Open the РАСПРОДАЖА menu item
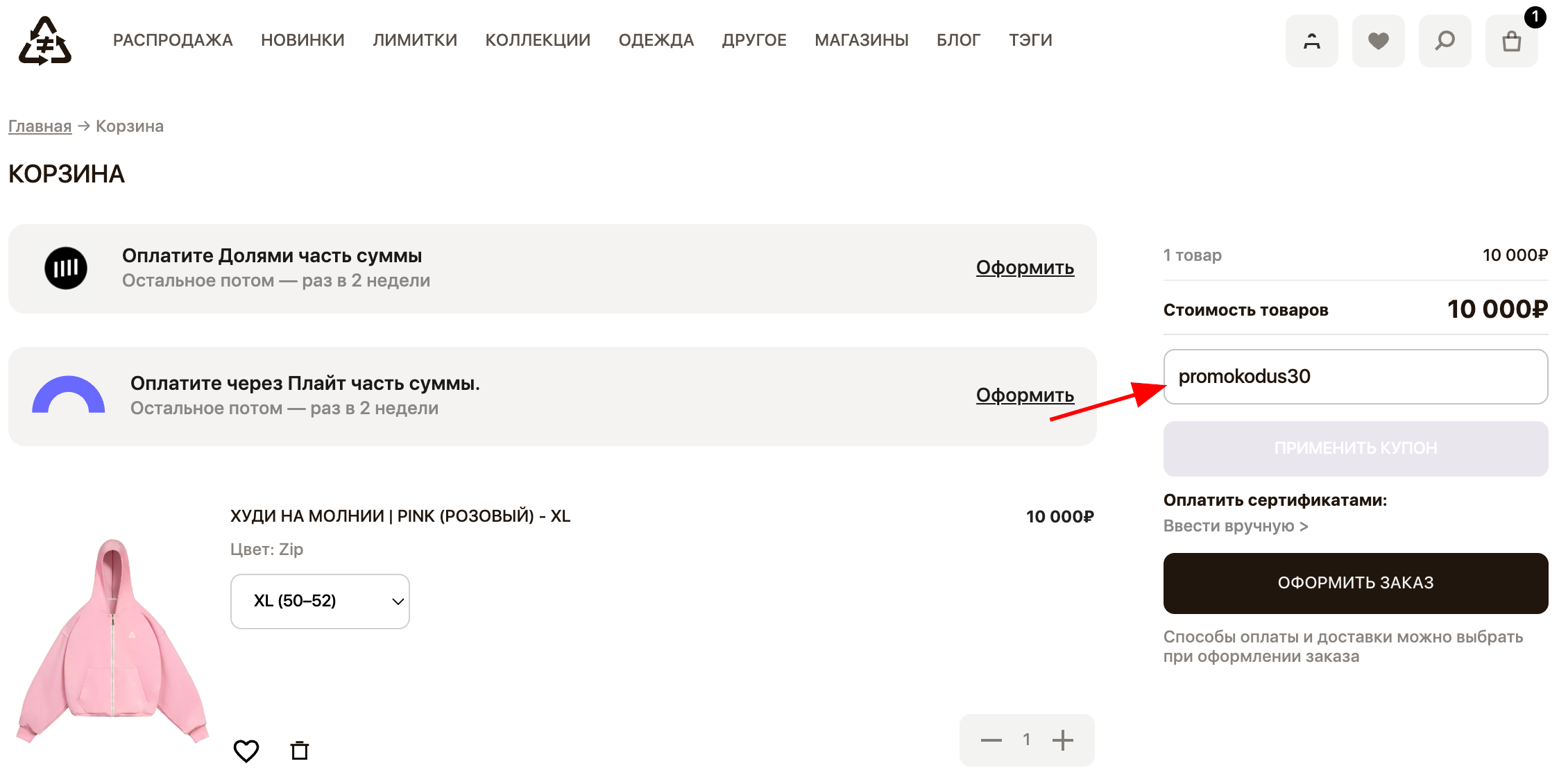This screenshot has width=1559, height=784. pos(173,40)
